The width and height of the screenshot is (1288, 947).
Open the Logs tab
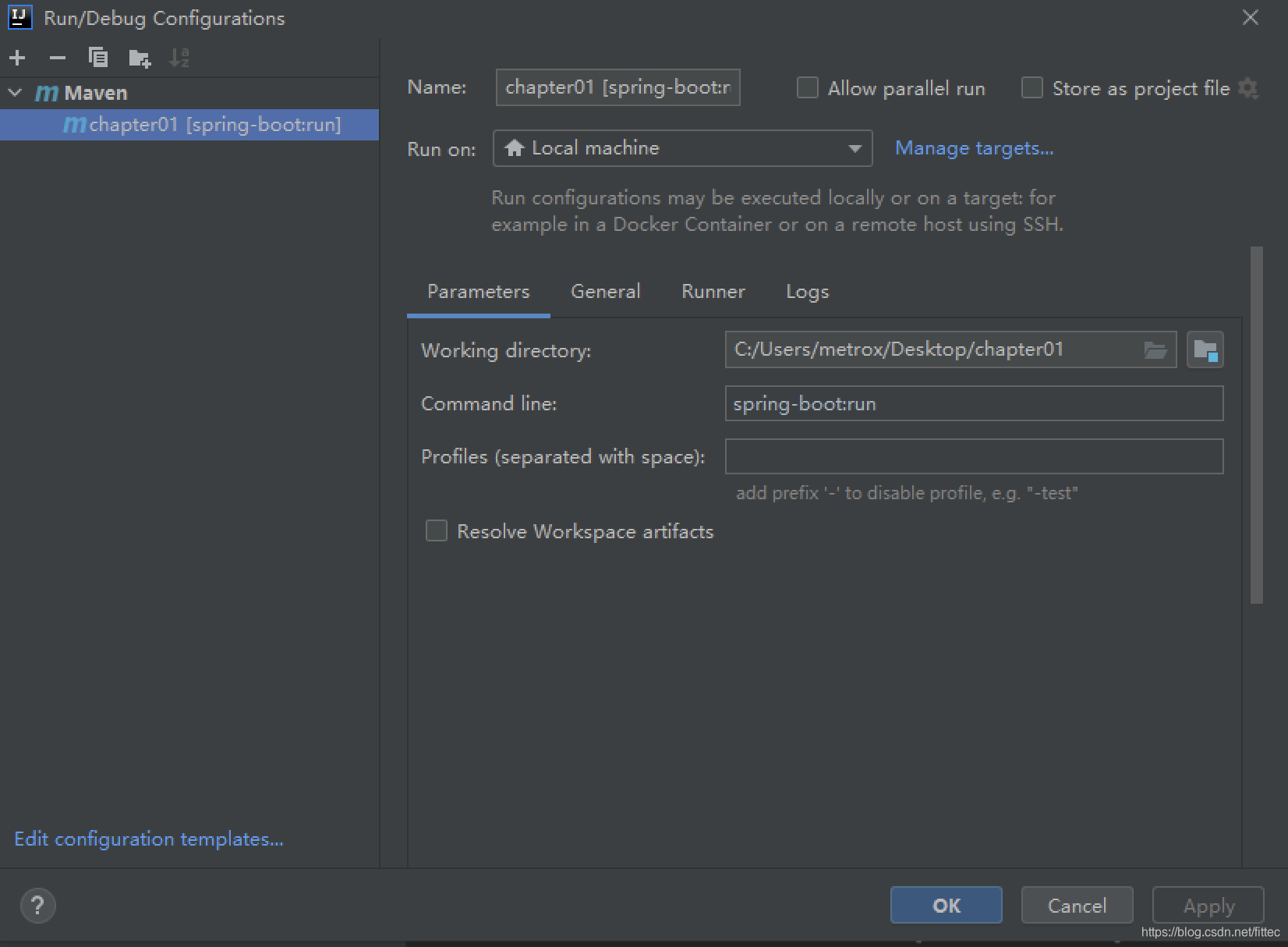[808, 292]
